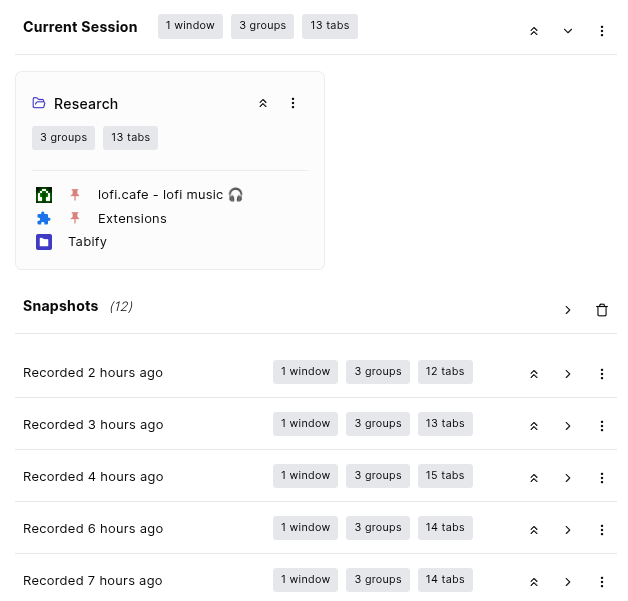The width and height of the screenshot is (628, 601).
Task: Open menu for snapshot recorded 4 hours ago
Action: click(602, 478)
